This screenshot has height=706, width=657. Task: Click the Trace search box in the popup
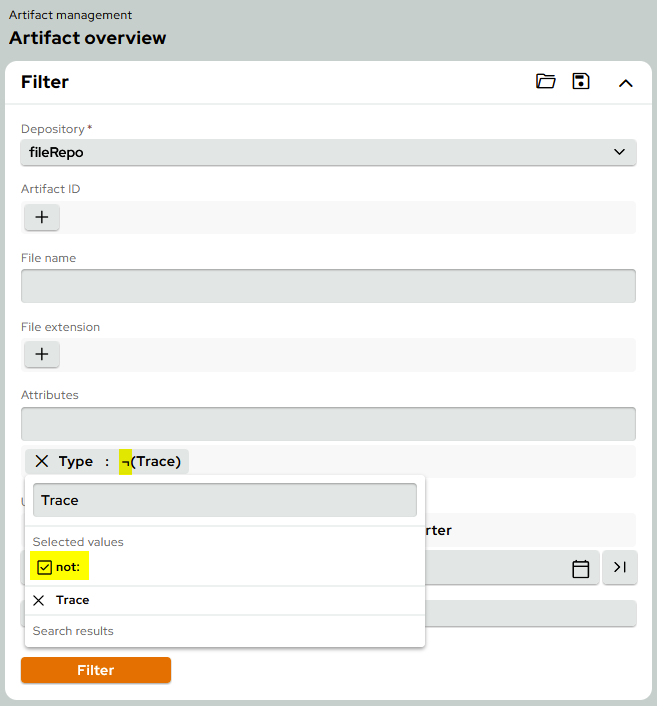(x=224, y=500)
